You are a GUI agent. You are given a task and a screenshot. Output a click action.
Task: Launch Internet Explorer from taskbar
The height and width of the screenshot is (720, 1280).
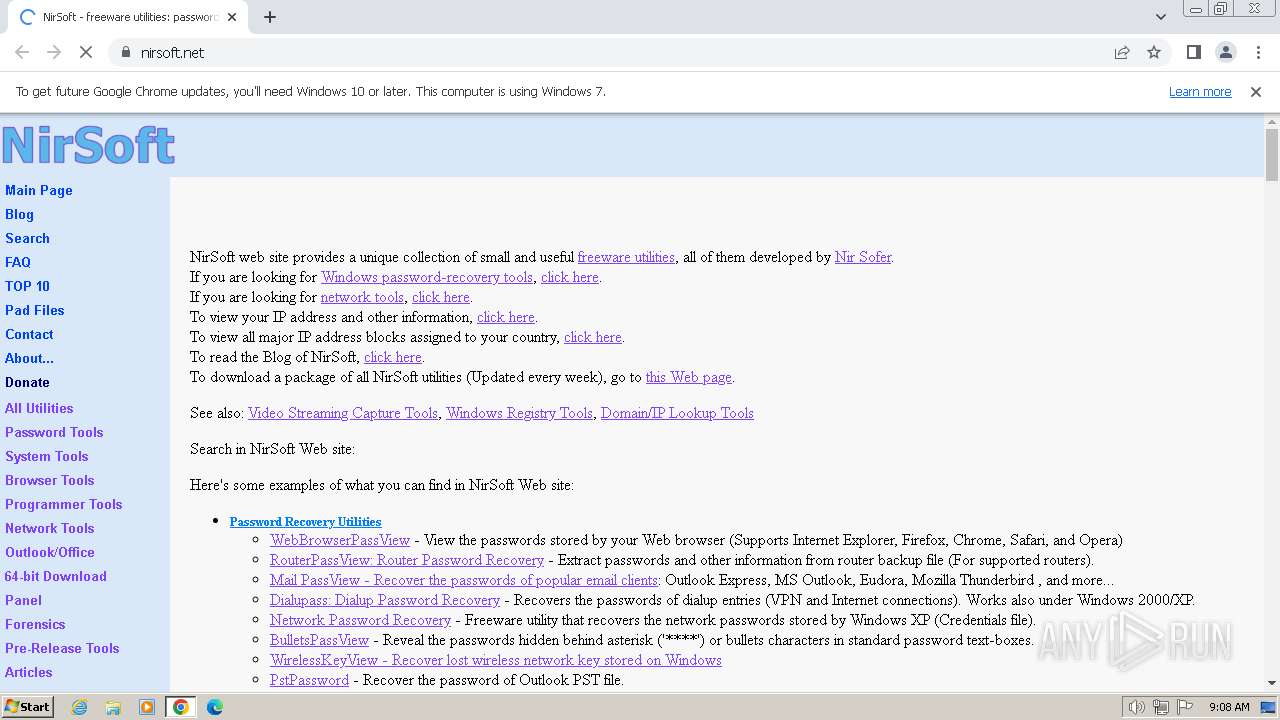(79, 707)
